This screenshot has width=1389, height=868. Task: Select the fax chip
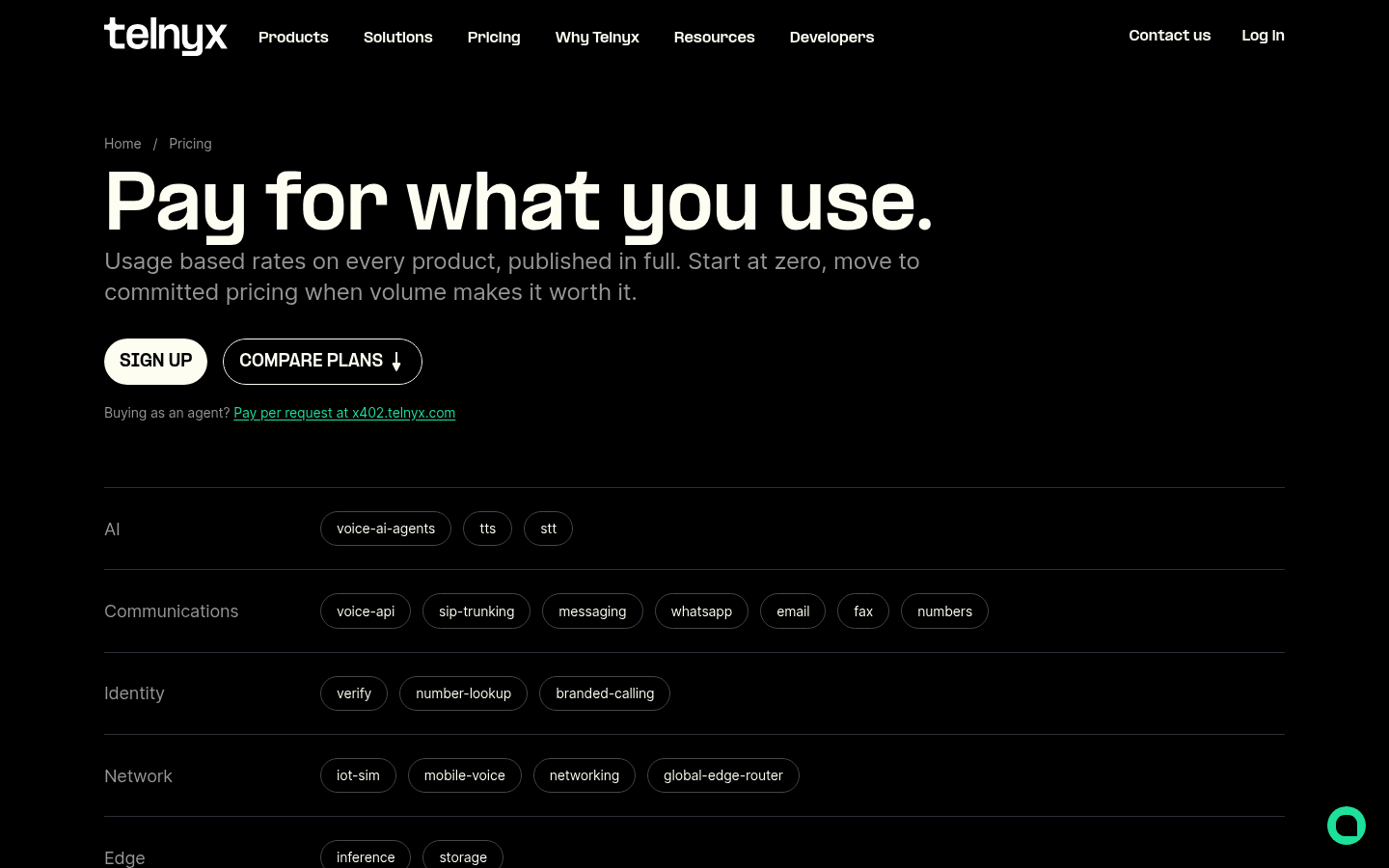(863, 611)
